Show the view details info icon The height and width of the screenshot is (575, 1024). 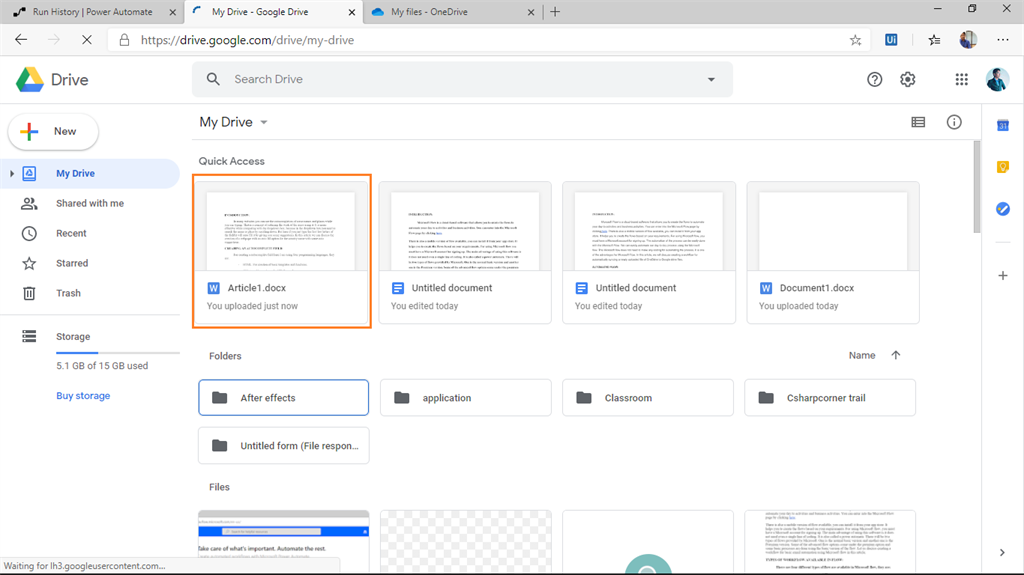coord(954,122)
